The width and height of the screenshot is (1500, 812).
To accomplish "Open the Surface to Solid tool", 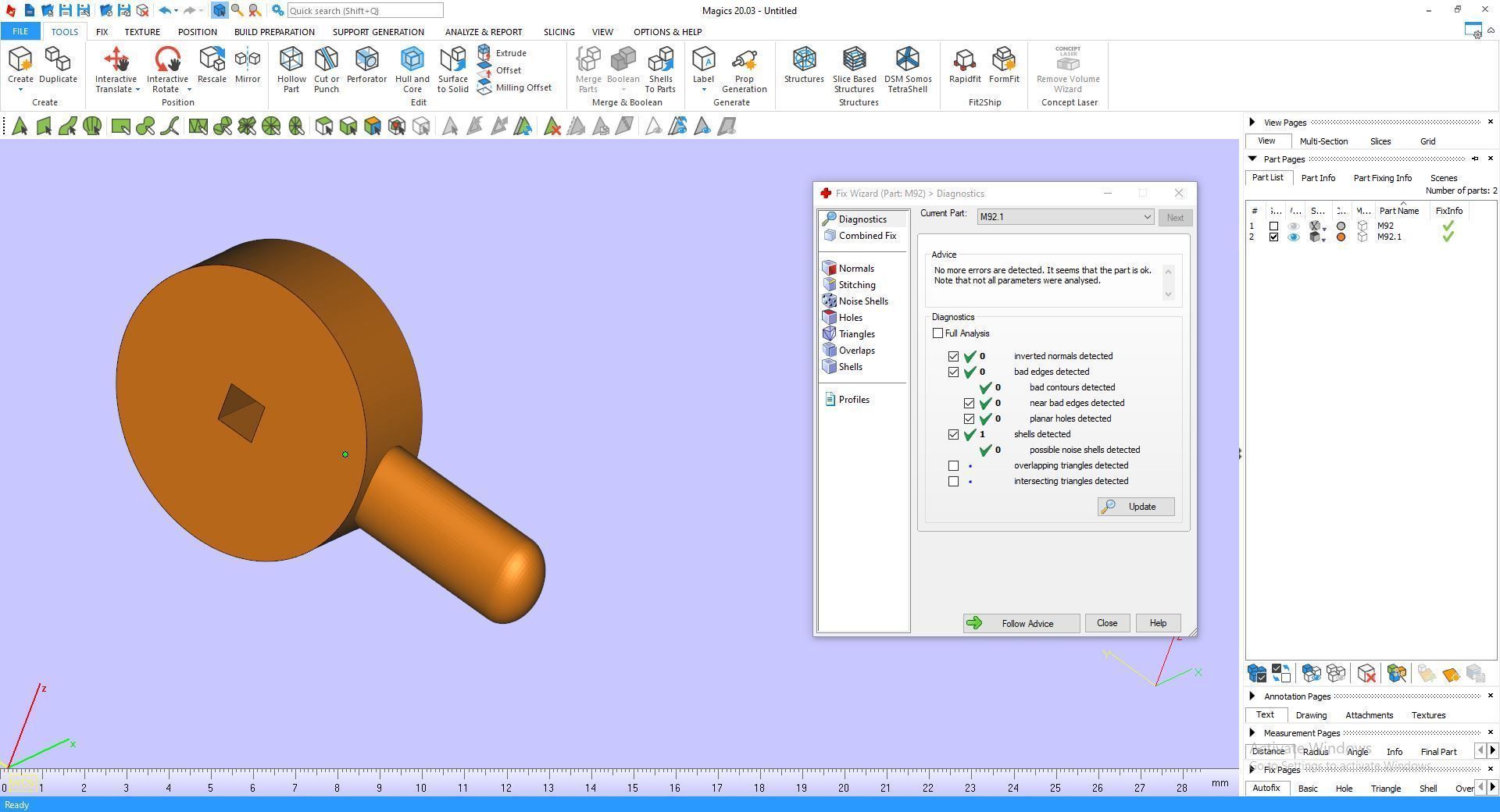I will pos(453,69).
